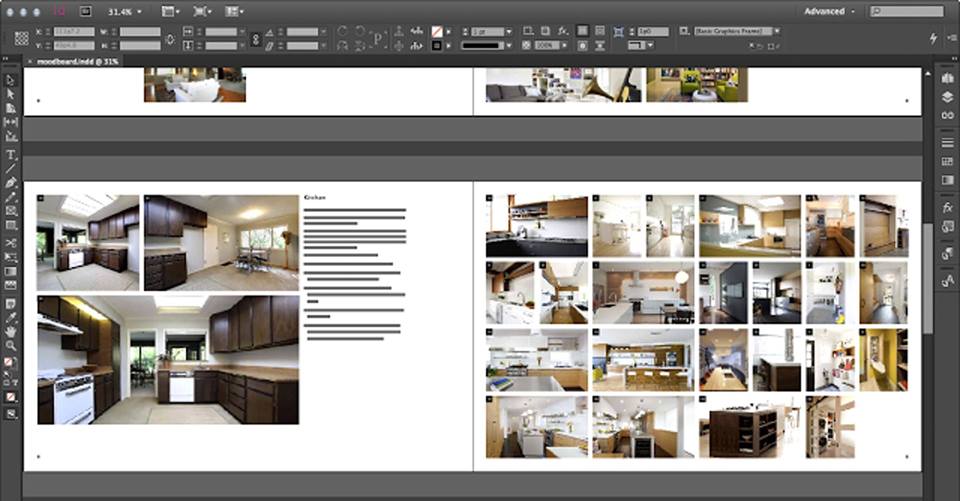Screen dimensions: 960x501
Task: Toggle constrain width and height proportions
Action: 169,38
